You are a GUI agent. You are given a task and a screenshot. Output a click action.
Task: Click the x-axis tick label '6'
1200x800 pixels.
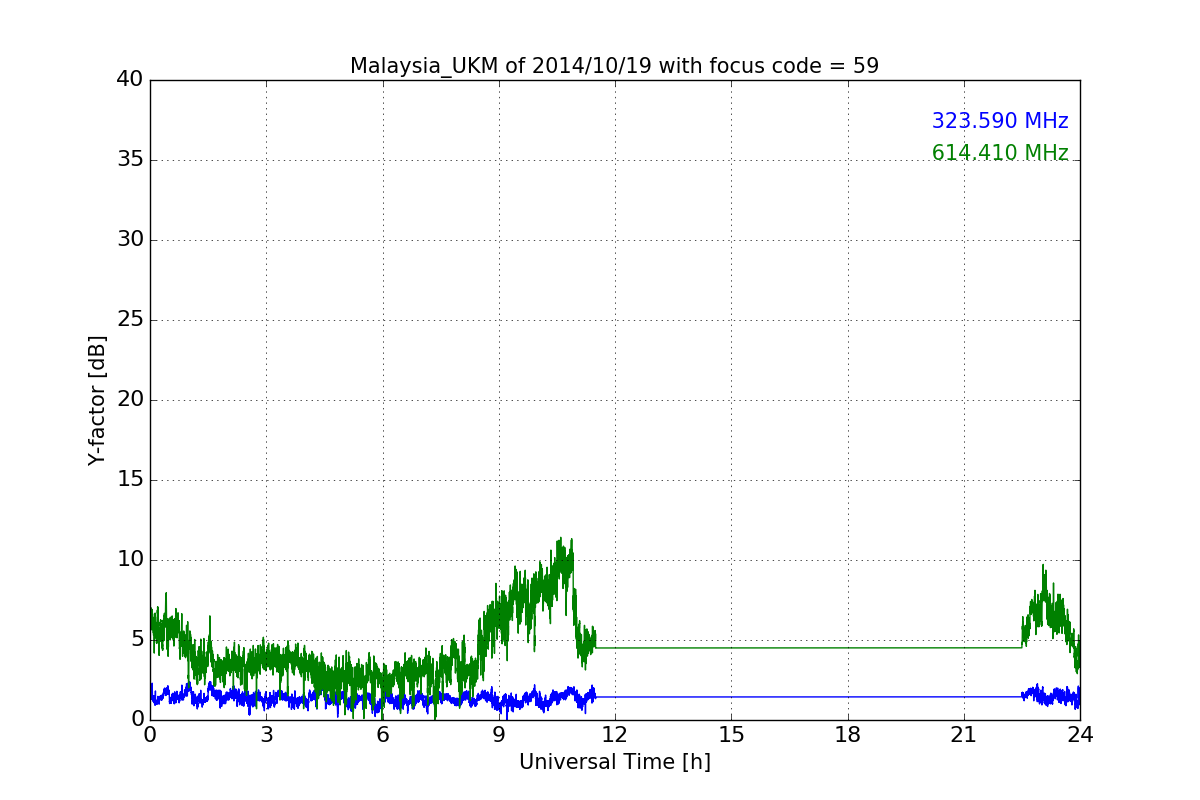click(x=382, y=734)
